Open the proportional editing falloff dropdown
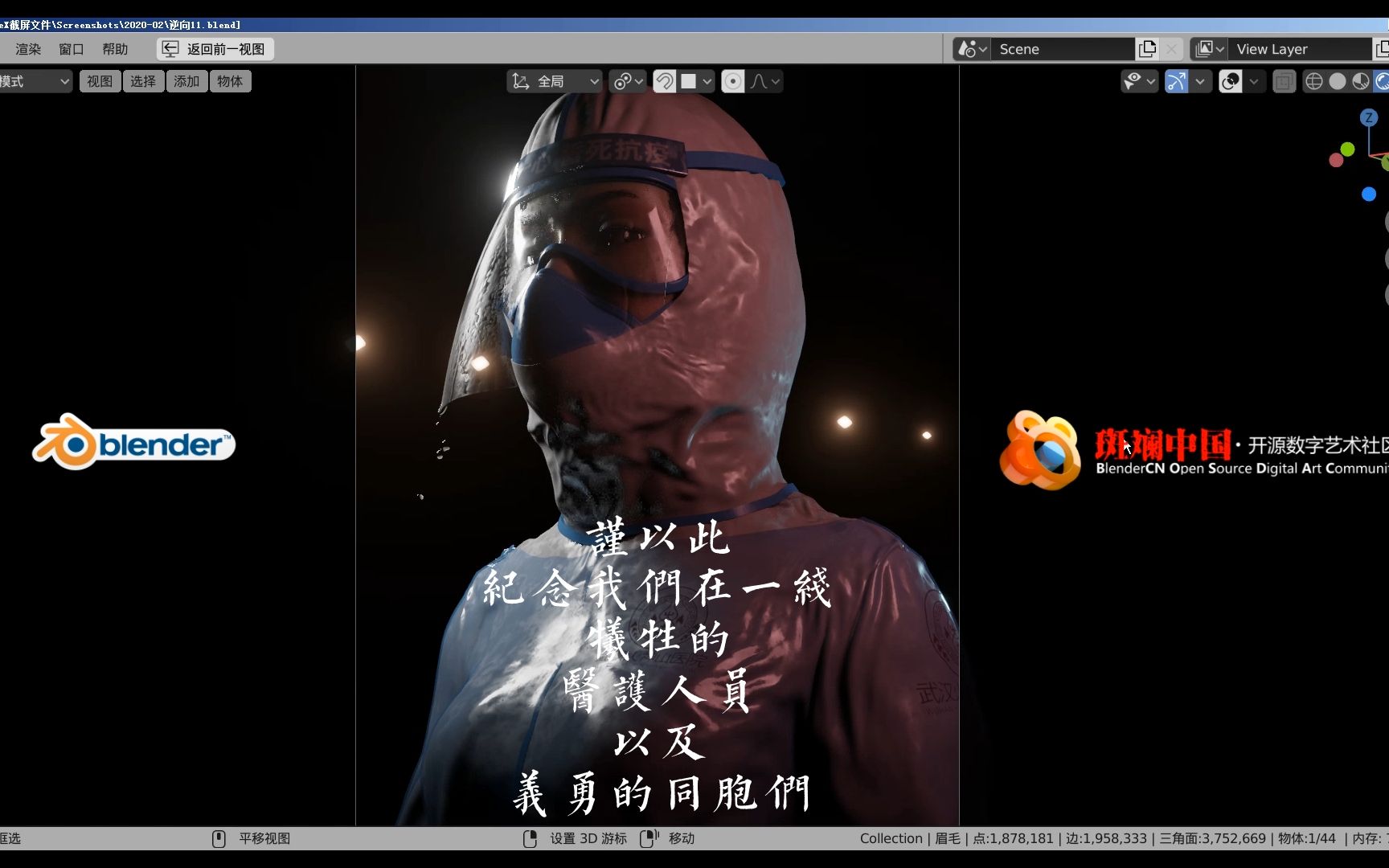Viewport: 1389px width, 868px height. [765, 81]
